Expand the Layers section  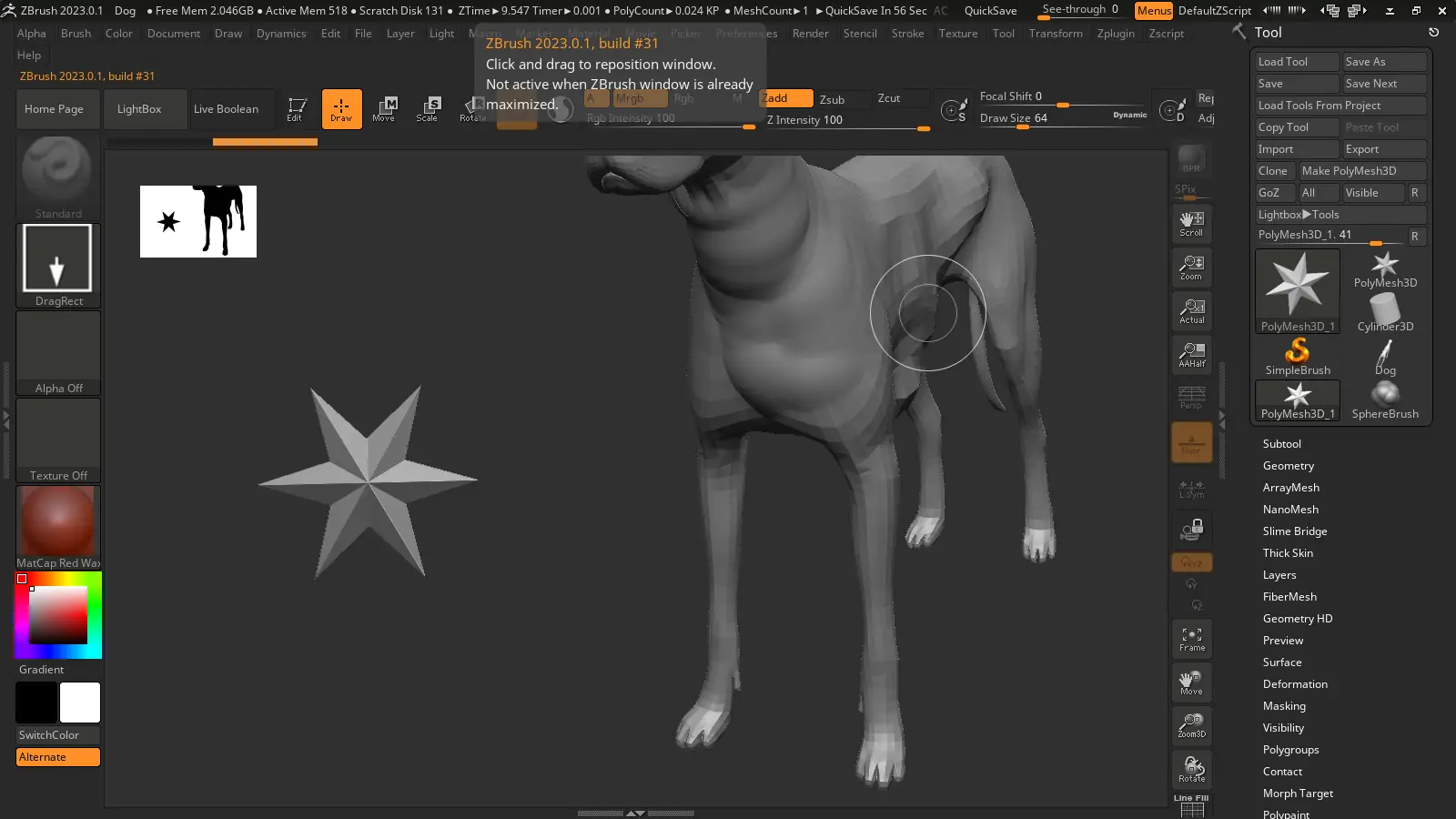[x=1279, y=575]
